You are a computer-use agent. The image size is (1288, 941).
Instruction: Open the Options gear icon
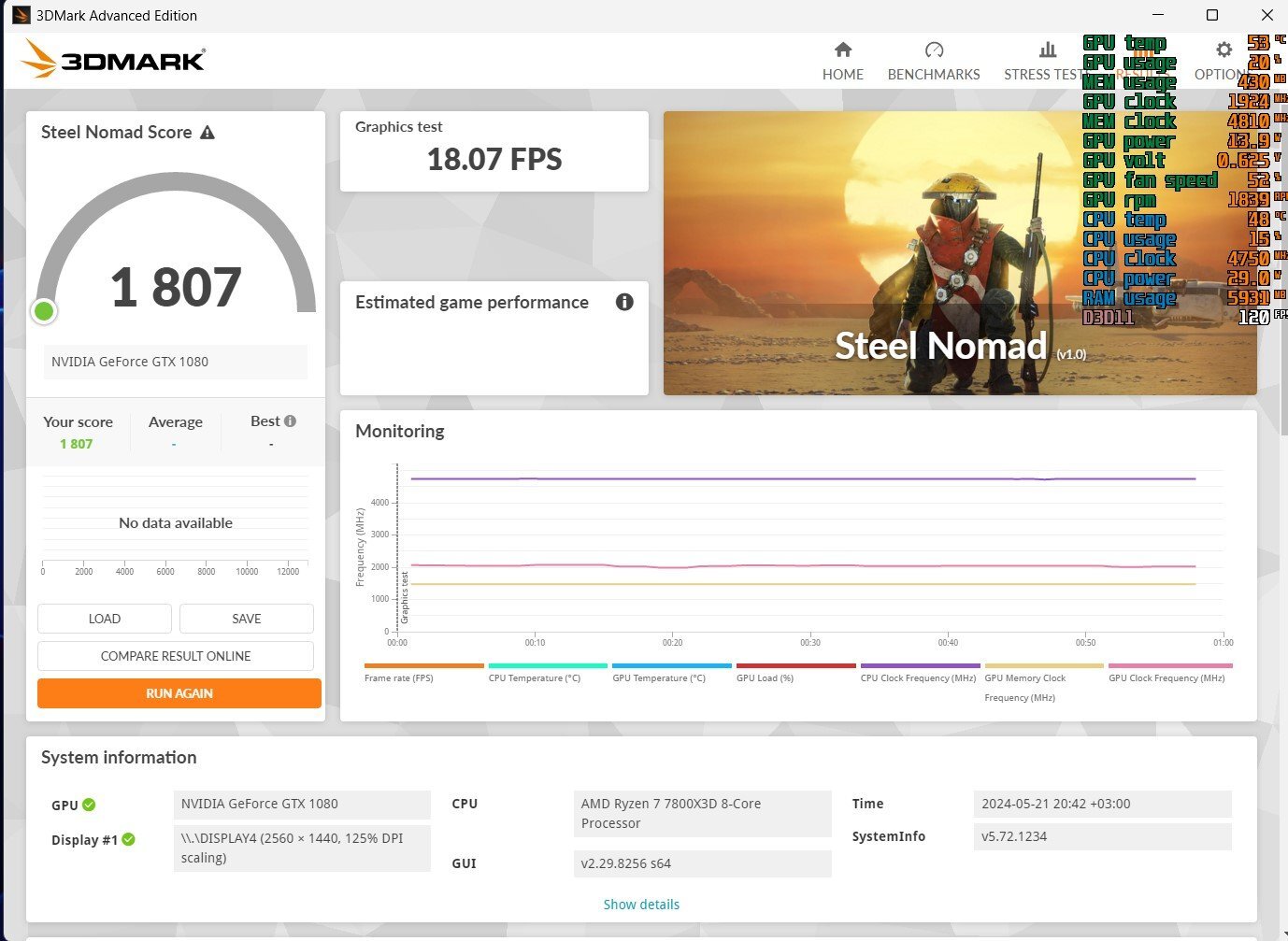[1224, 50]
